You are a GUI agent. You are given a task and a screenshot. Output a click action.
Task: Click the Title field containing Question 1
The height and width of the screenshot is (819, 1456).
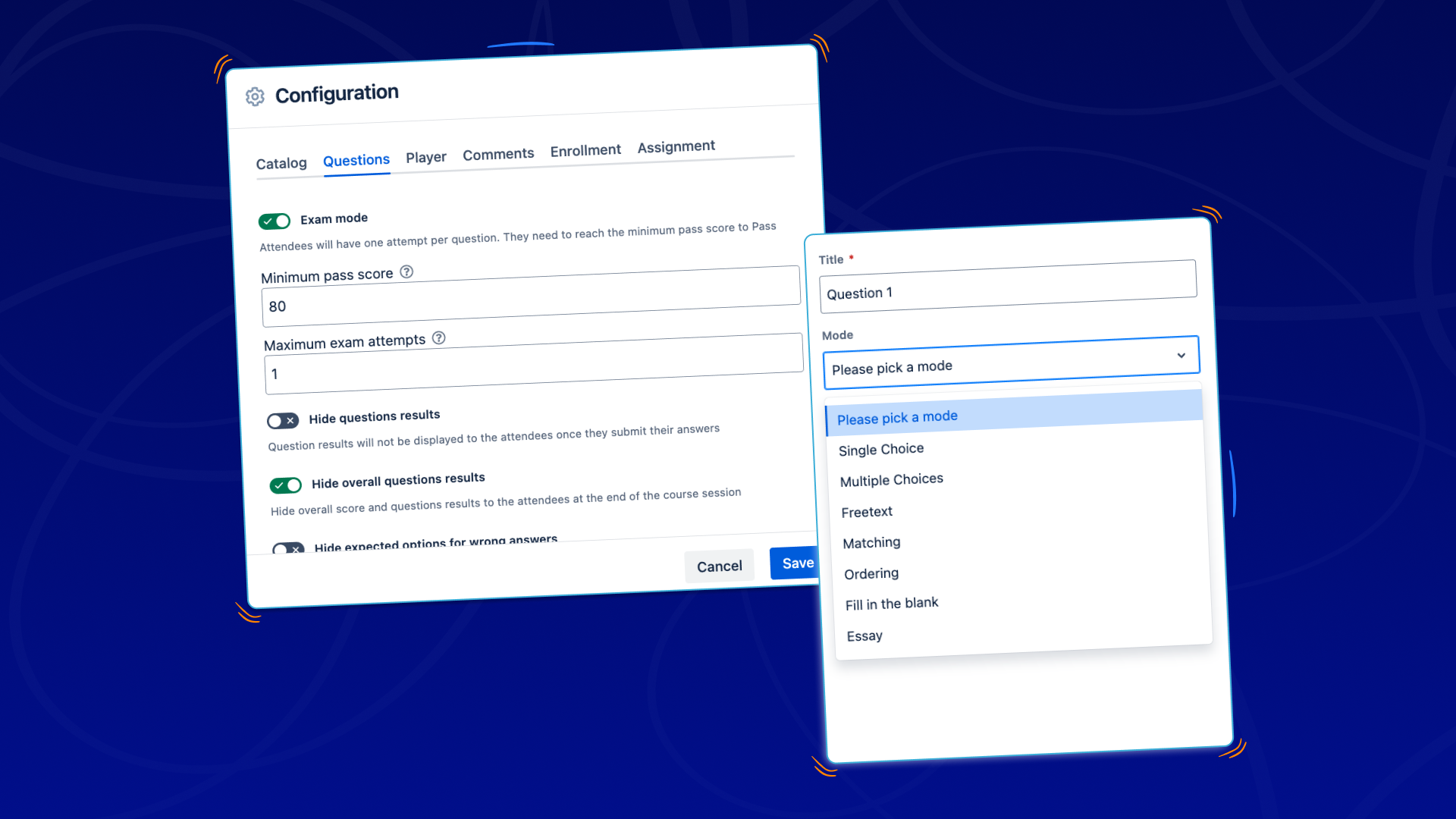(x=1008, y=287)
